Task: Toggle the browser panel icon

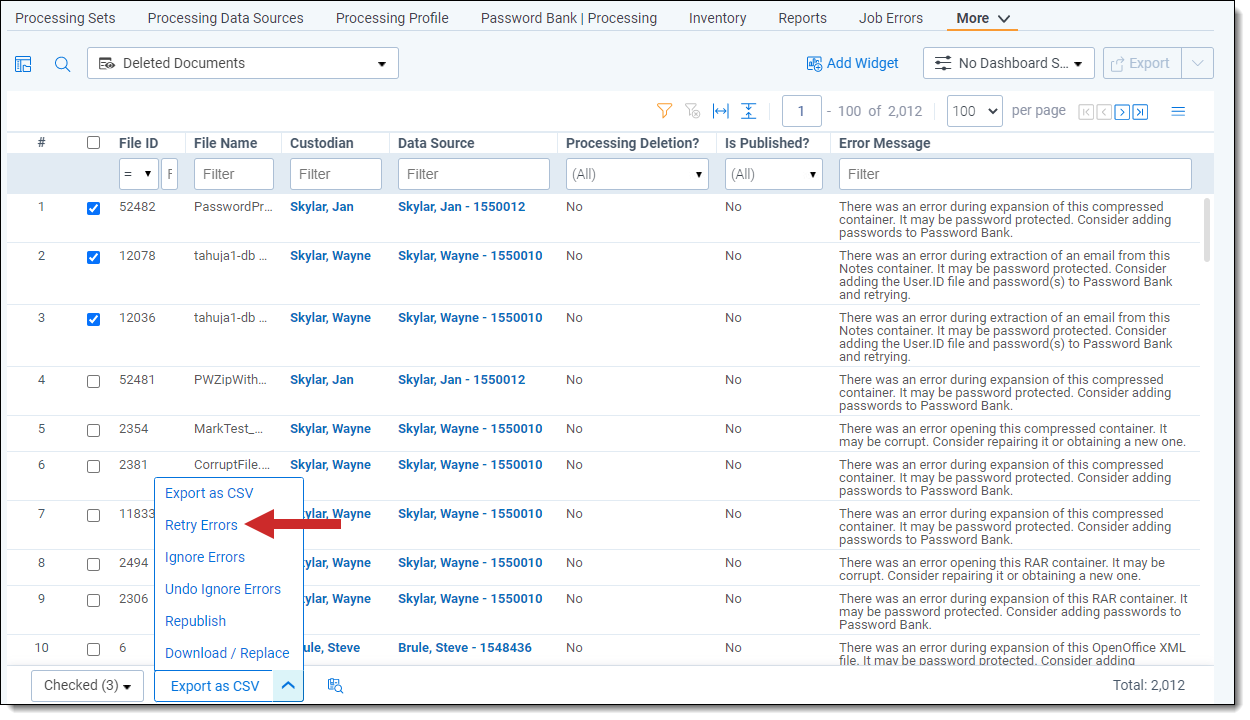Action: tap(23, 64)
